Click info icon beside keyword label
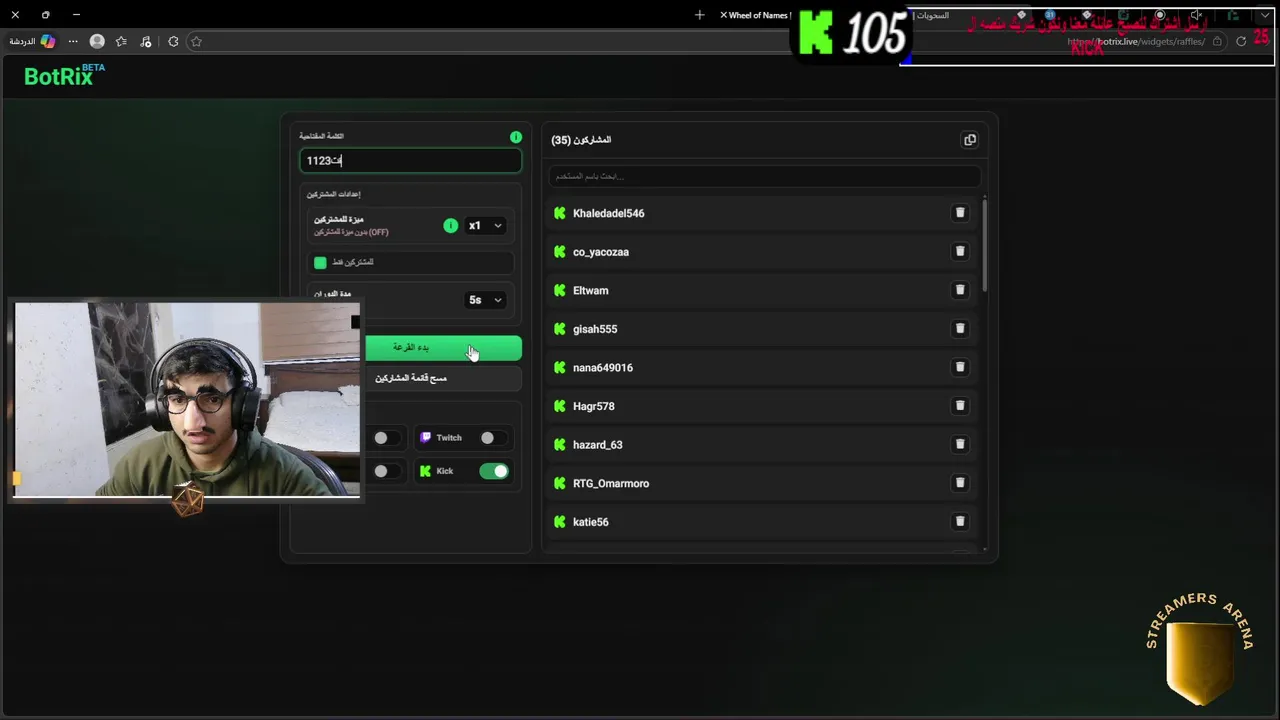 coord(516,137)
